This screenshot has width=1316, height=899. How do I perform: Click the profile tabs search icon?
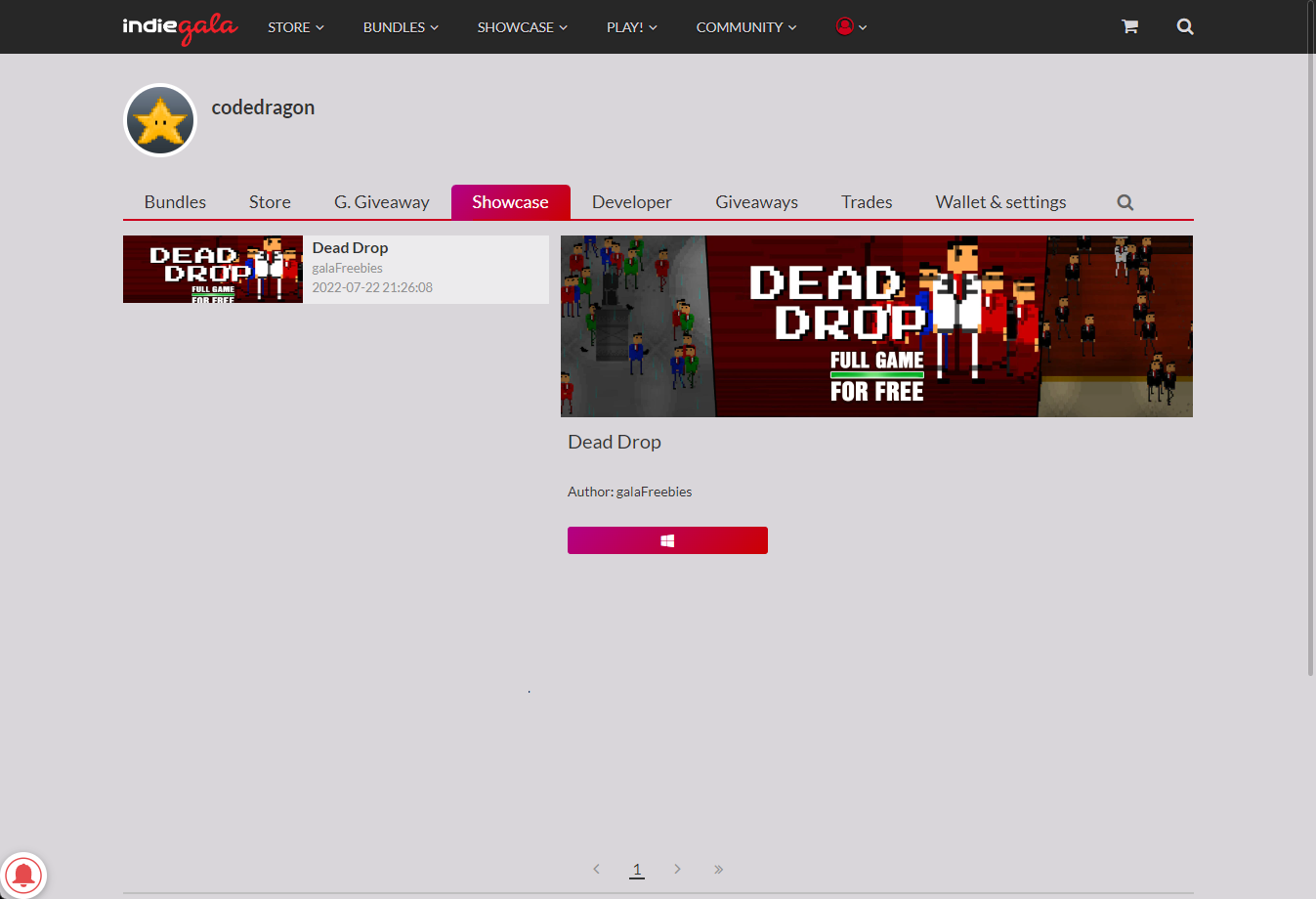coord(1125,202)
